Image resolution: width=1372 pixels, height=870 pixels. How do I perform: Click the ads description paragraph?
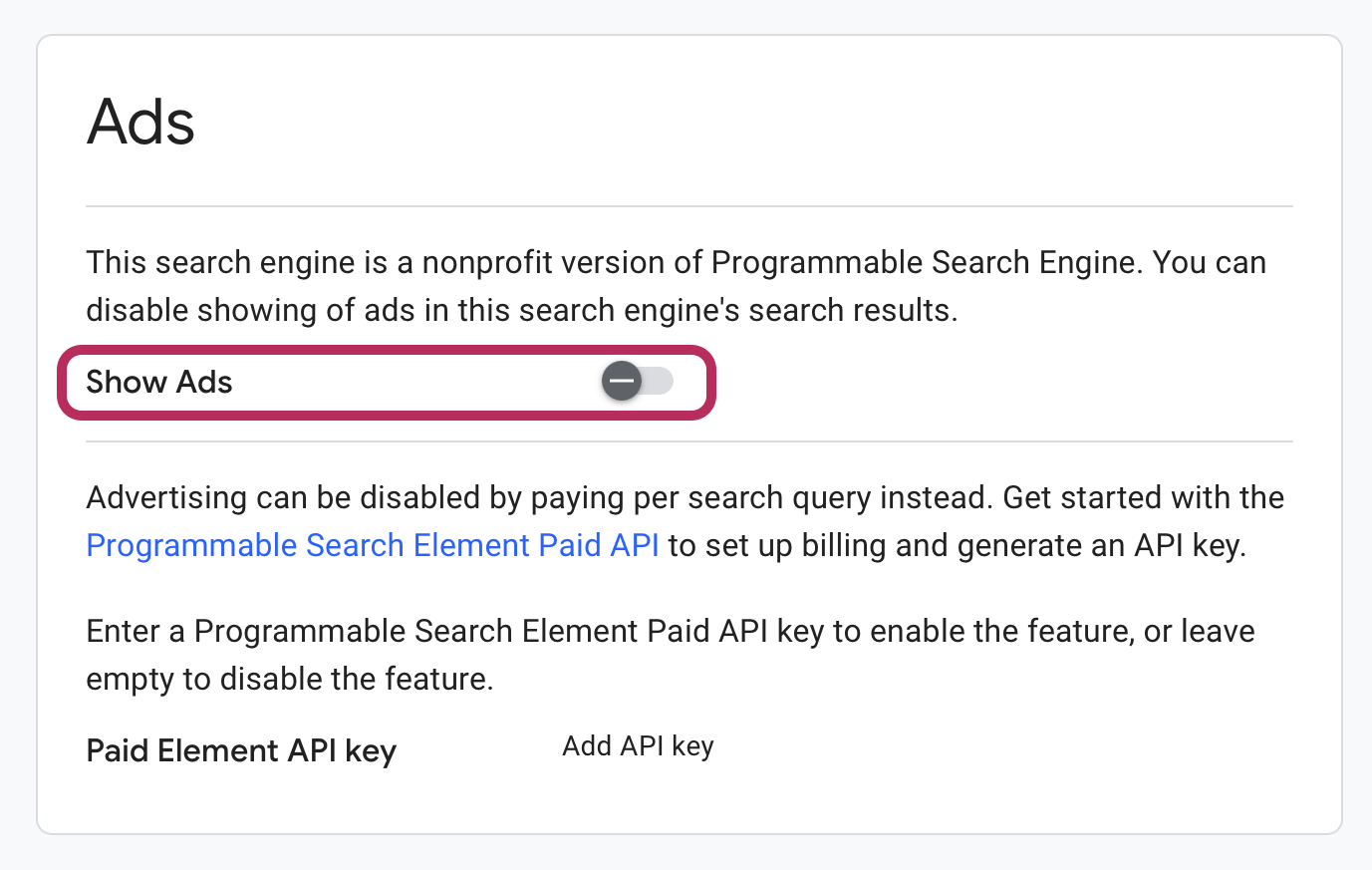click(676, 286)
